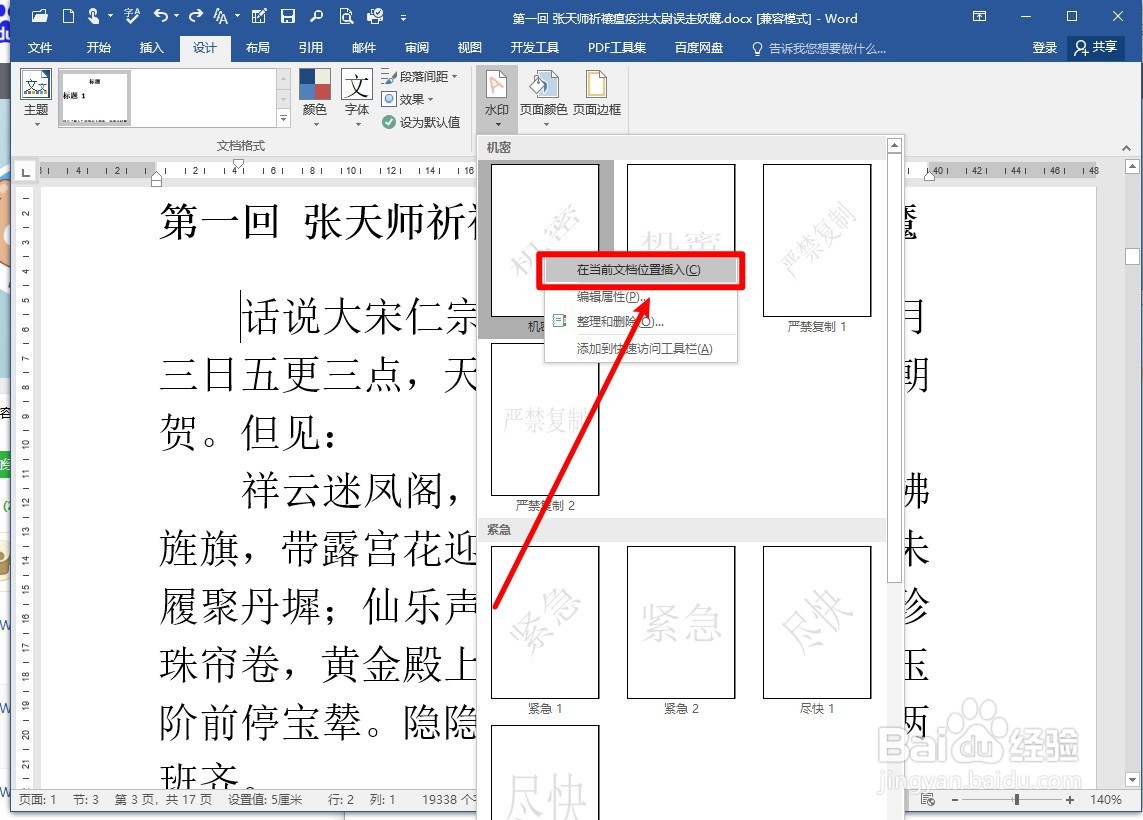Switch to web layout view icon
The height and width of the screenshot is (820, 1143).
click(x=928, y=800)
